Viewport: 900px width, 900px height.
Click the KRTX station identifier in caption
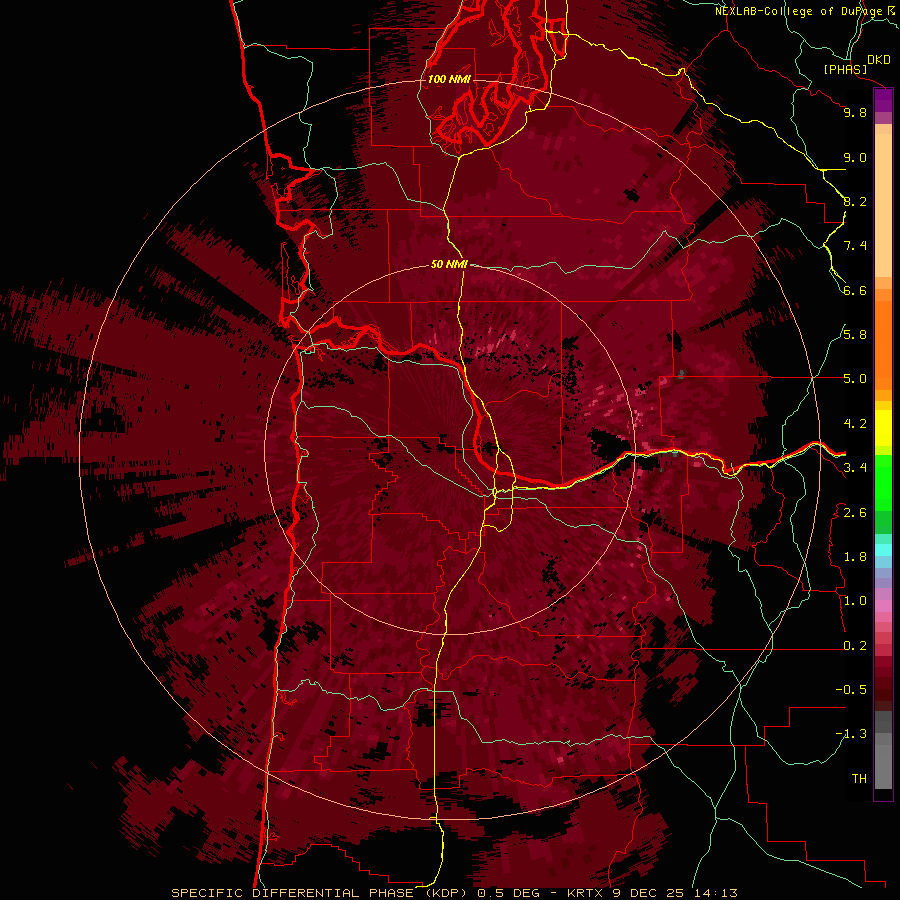(x=585, y=893)
